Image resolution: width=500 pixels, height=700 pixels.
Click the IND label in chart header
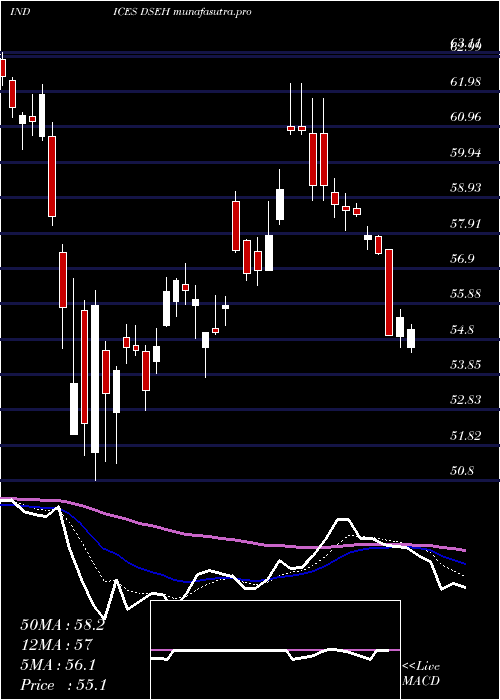point(20,12)
